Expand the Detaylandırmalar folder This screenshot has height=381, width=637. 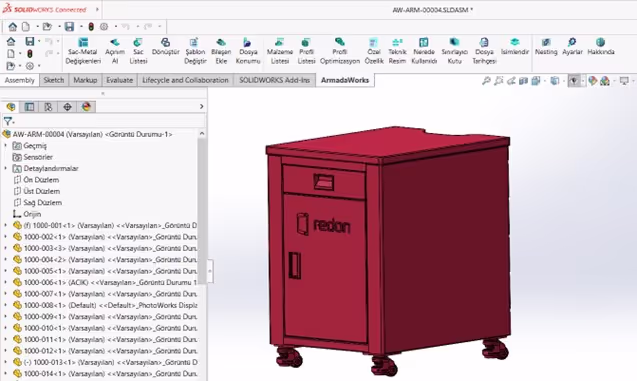pos(6,168)
